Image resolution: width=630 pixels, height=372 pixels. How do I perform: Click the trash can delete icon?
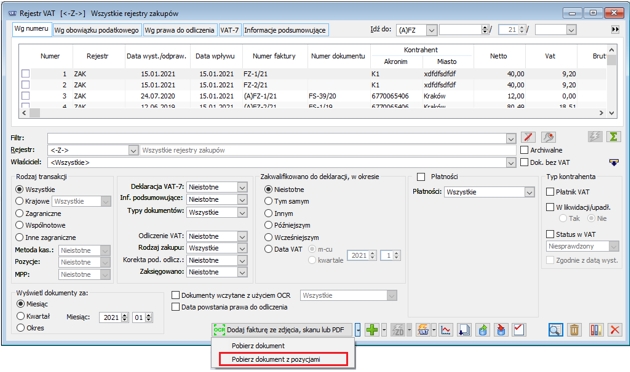click(574, 330)
